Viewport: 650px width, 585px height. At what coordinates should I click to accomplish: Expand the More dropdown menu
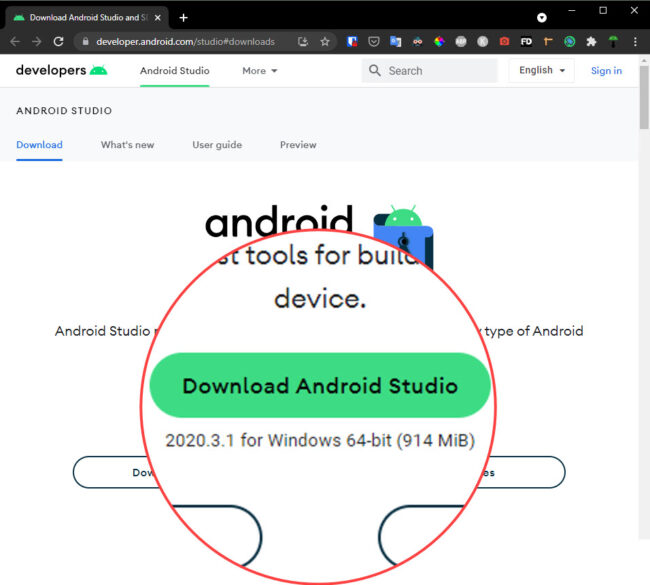pos(260,71)
